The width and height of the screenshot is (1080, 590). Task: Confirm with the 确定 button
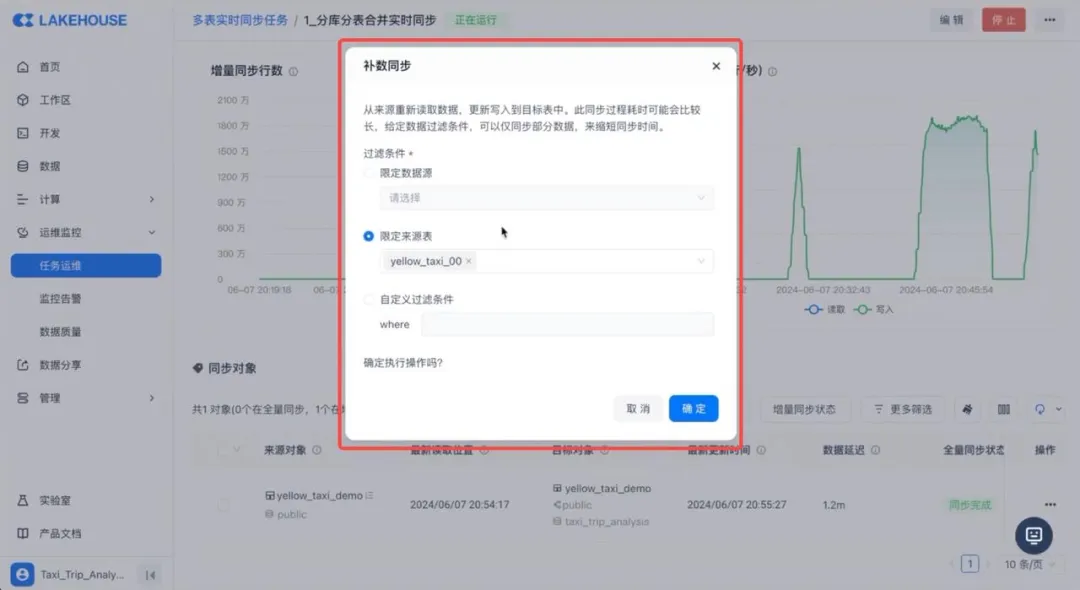693,408
